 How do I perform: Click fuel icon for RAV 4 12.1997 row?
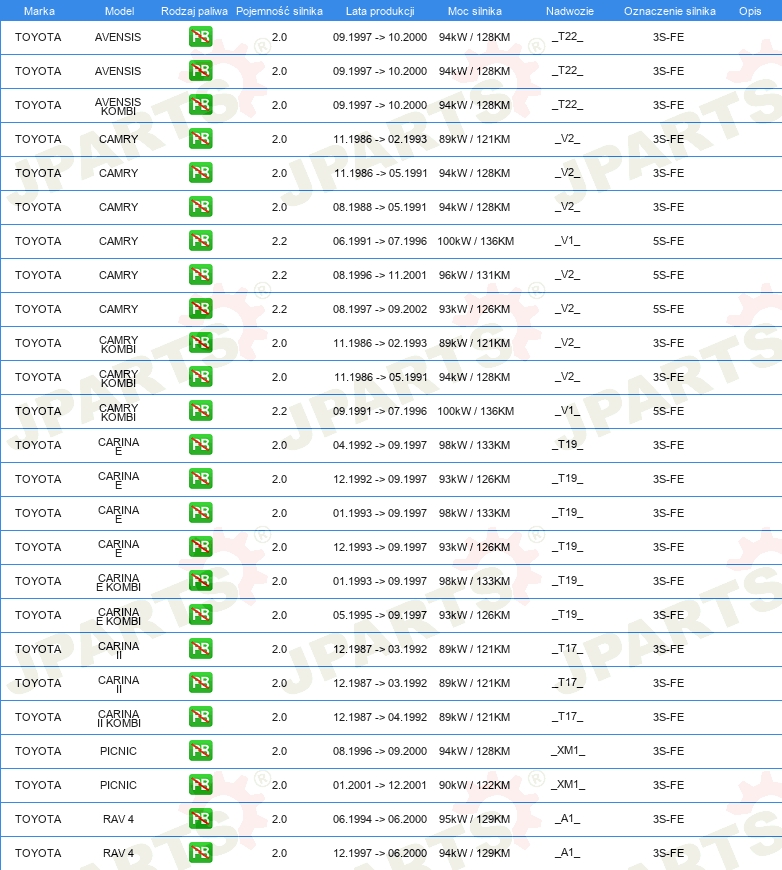200,853
